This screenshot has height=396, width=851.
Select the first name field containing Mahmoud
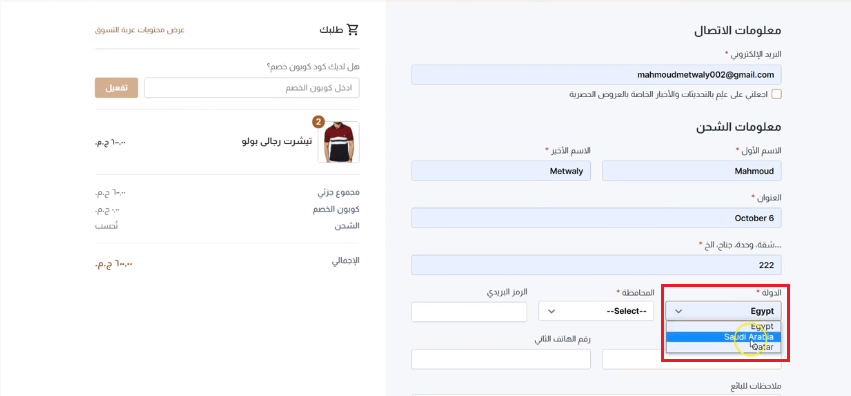(x=692, y=171)
